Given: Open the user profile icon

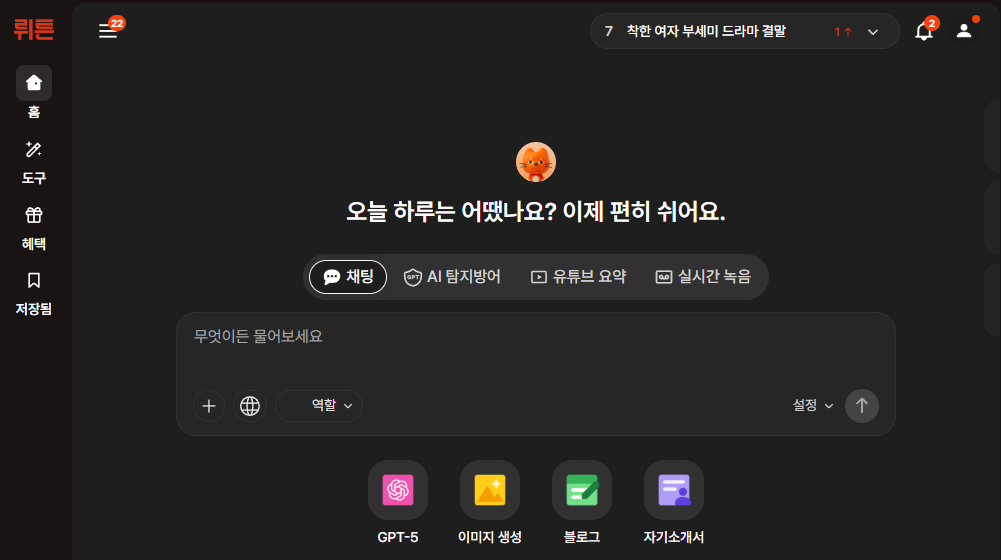Looking at the screenshot, I should (x=964, y=31).
